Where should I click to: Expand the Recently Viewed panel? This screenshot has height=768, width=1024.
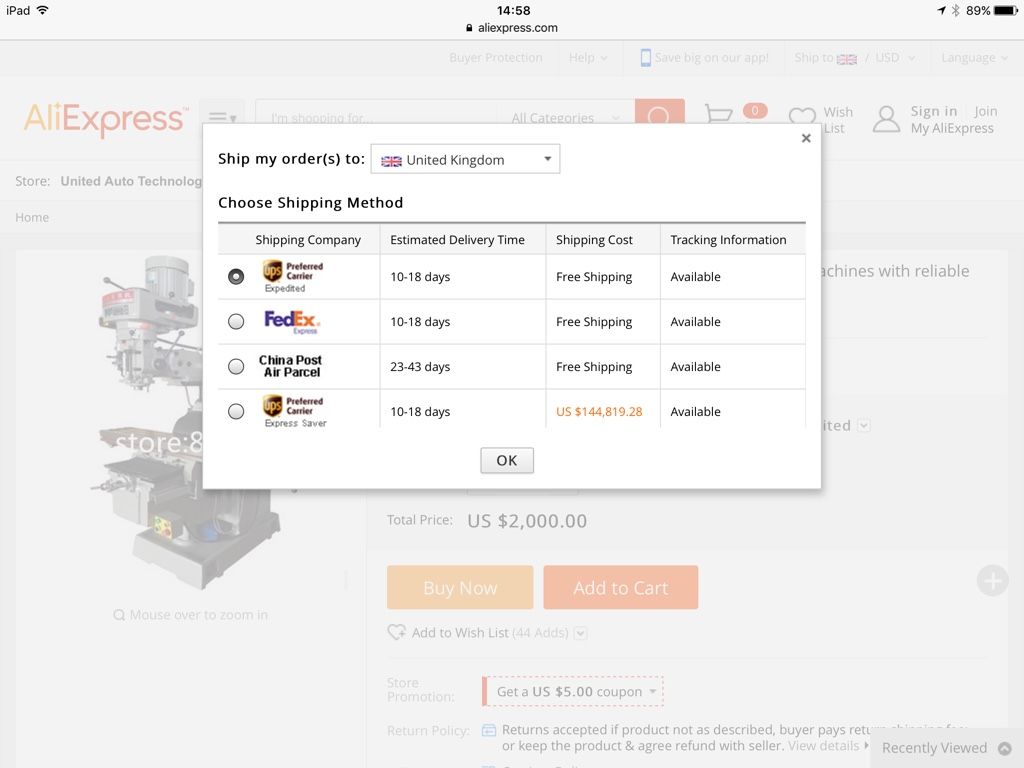[x=946, y=748]
